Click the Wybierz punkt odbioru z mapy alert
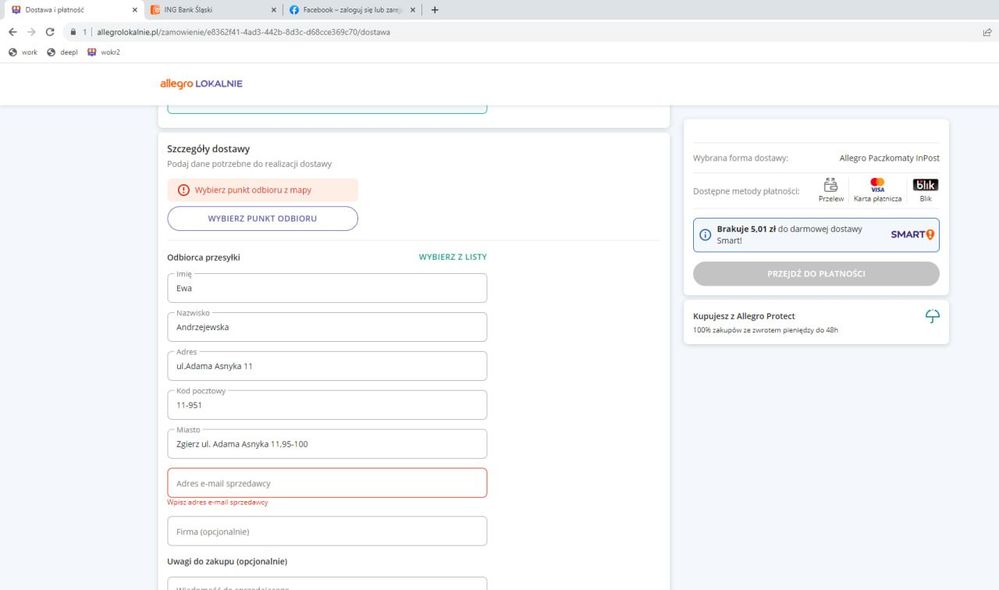 tap(262, 190)
